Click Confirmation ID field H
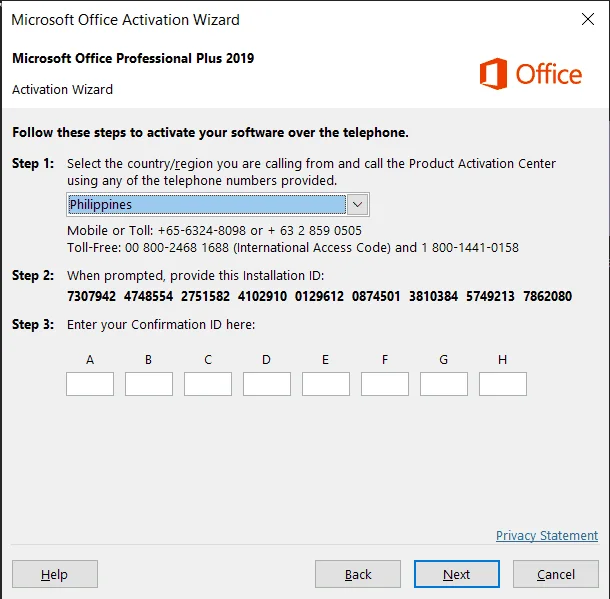The image size is (610, 599). point(503,384)
